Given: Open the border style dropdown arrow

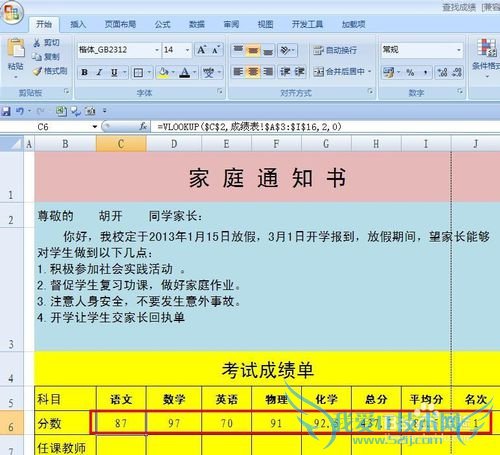Looking at the screenshot, I should 149,72.
